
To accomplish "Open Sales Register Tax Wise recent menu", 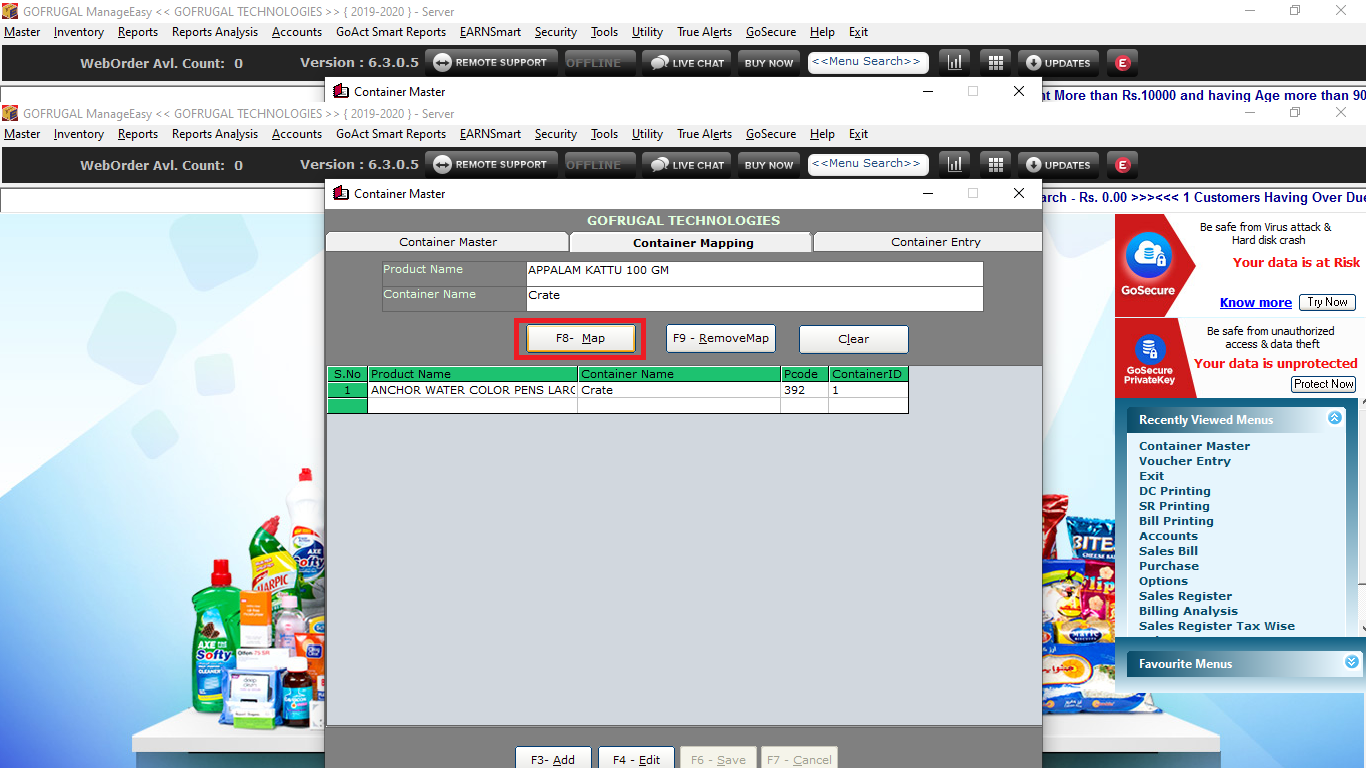I will 1217,626.
